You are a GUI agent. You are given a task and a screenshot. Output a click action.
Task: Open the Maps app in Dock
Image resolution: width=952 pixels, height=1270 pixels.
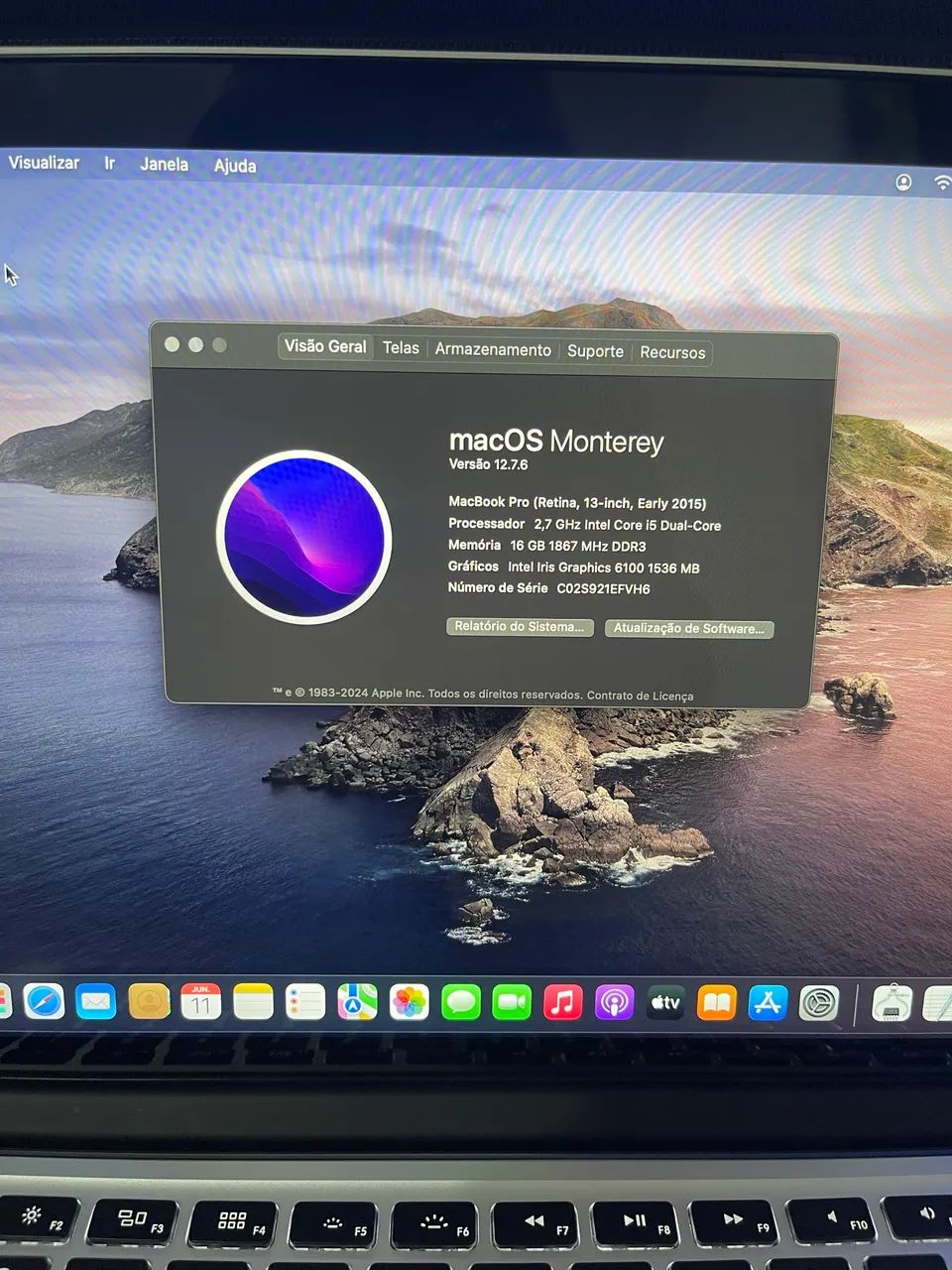(357, 1002)
